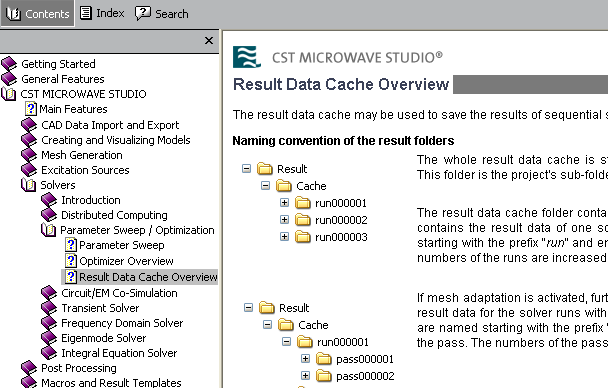The image size is (608, 388).
Task: Close the contents navigation pane
Action: [x=209, y=40]
